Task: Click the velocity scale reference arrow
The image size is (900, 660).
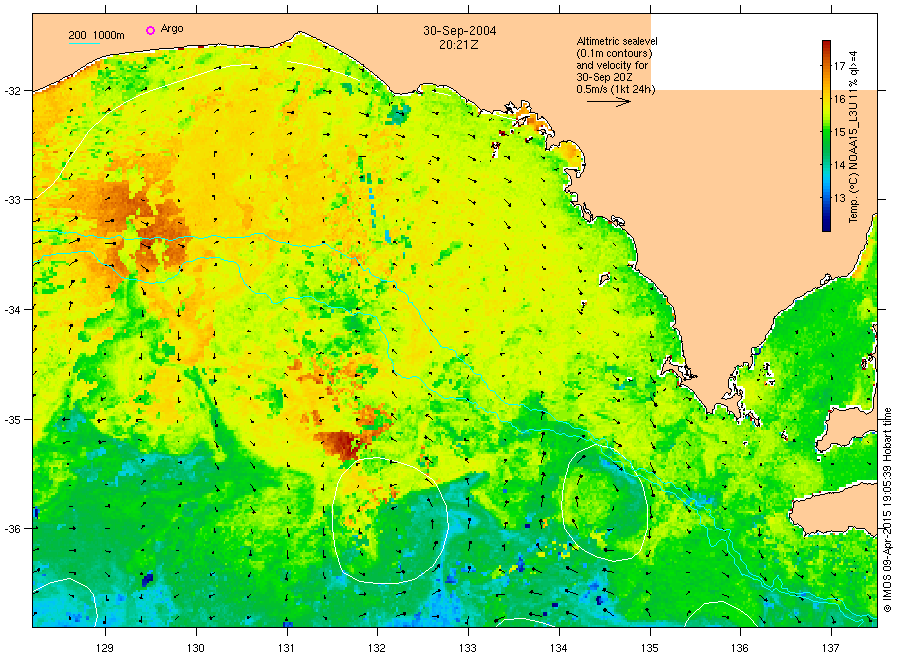Action: click(x=609, y=102)
